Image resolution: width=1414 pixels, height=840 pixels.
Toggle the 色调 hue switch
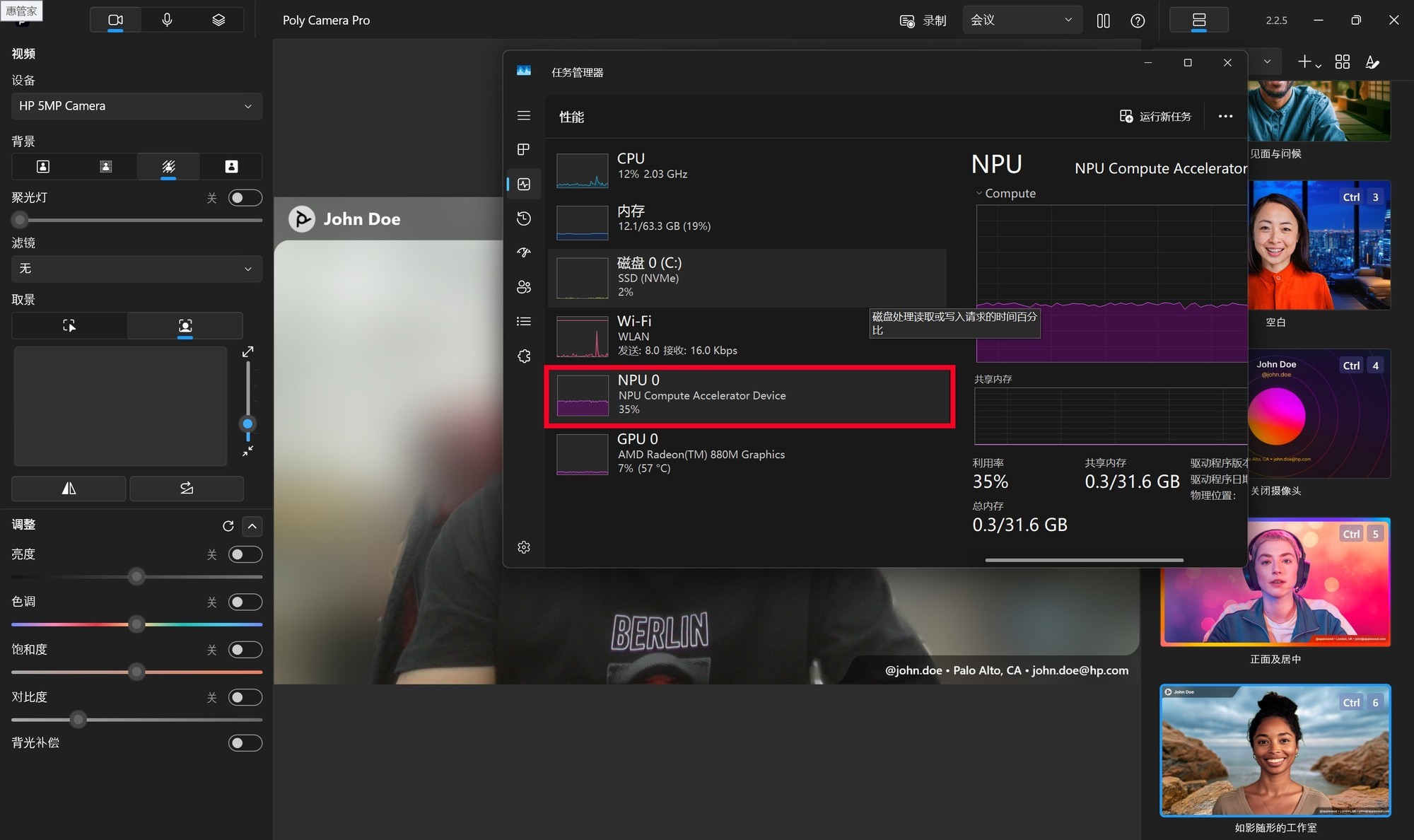click(245, 602)
